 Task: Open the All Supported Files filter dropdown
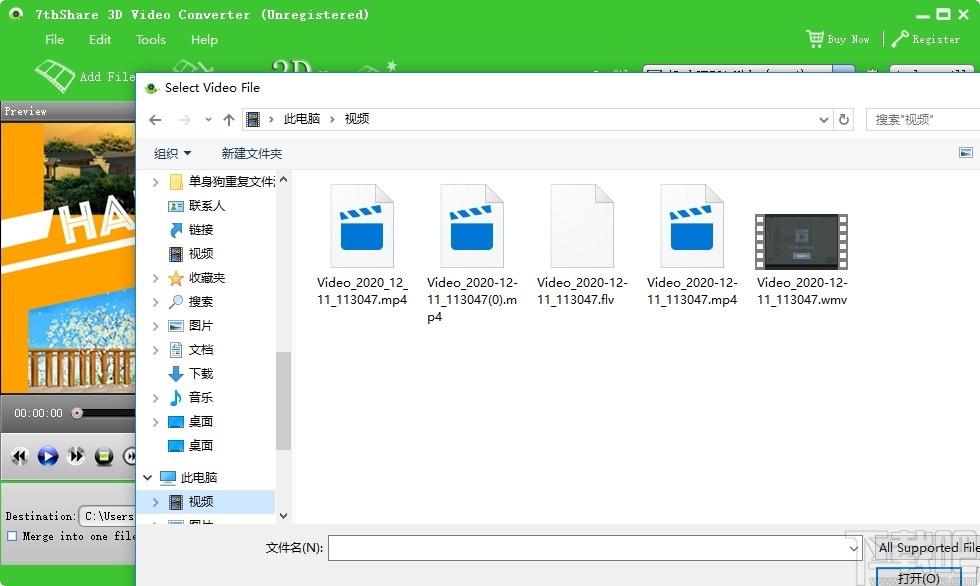point(927,548)
